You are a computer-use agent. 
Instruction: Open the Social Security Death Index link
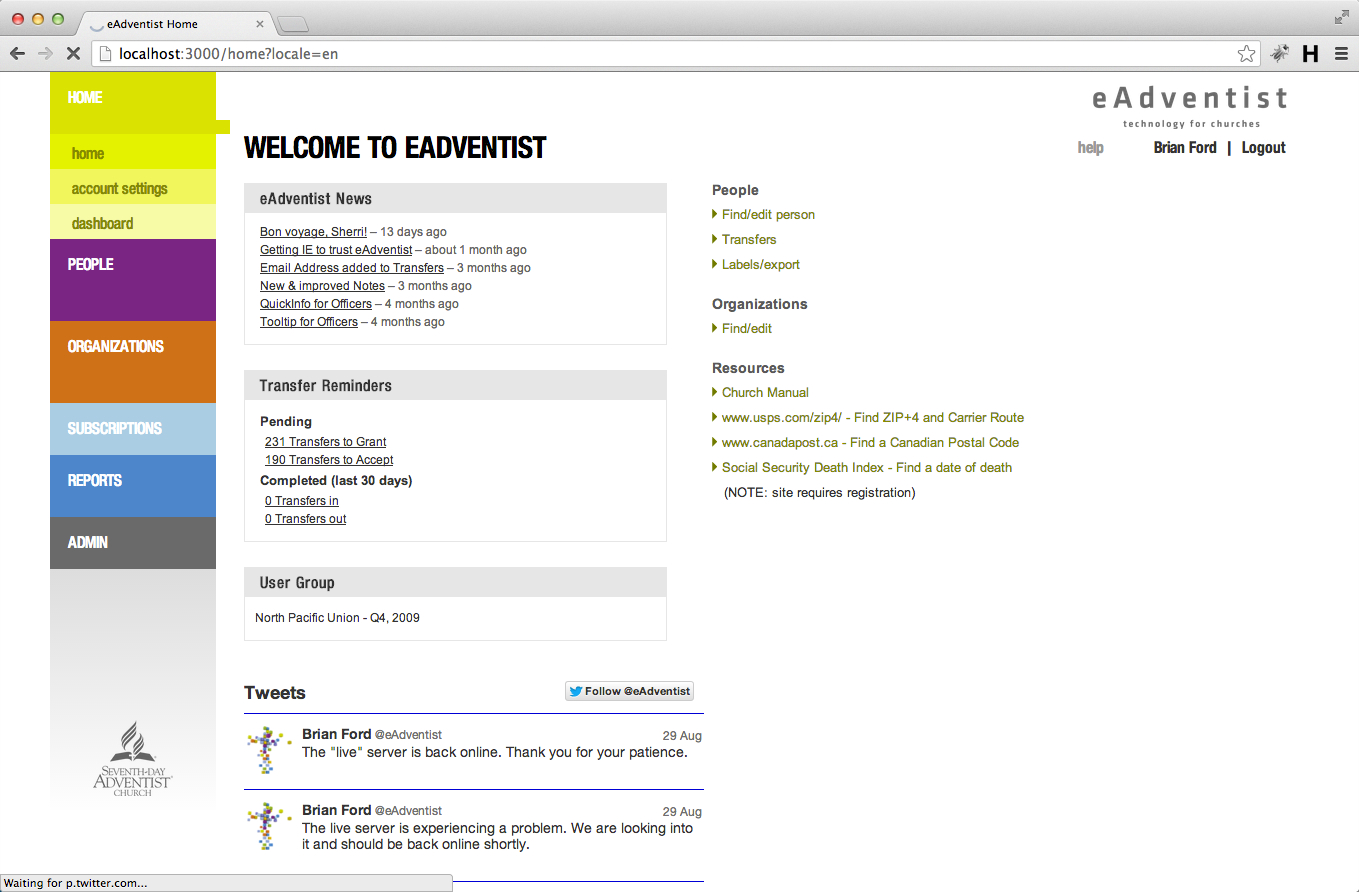click(x=867, y=468)
